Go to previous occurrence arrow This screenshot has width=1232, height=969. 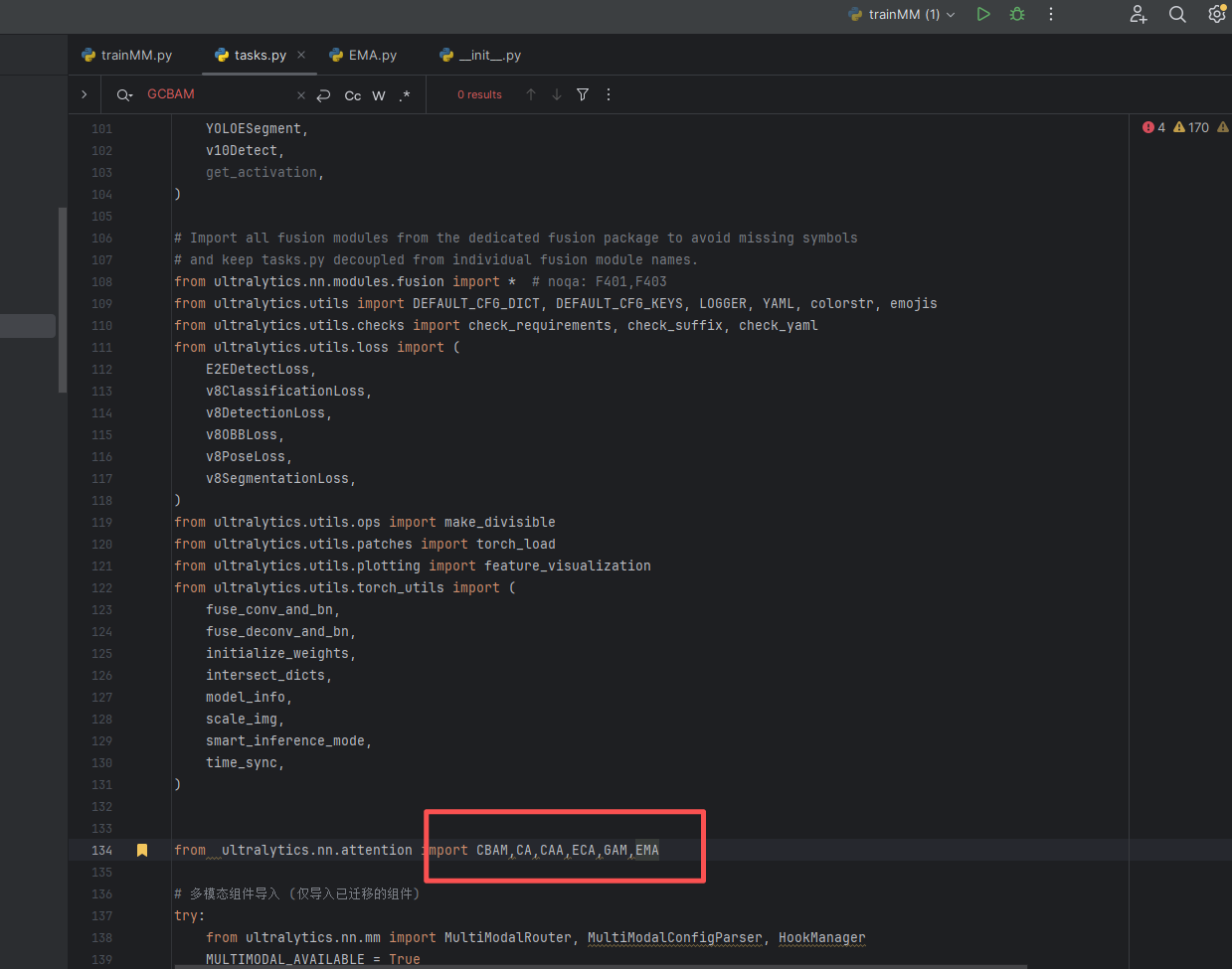tap(531, 94)
